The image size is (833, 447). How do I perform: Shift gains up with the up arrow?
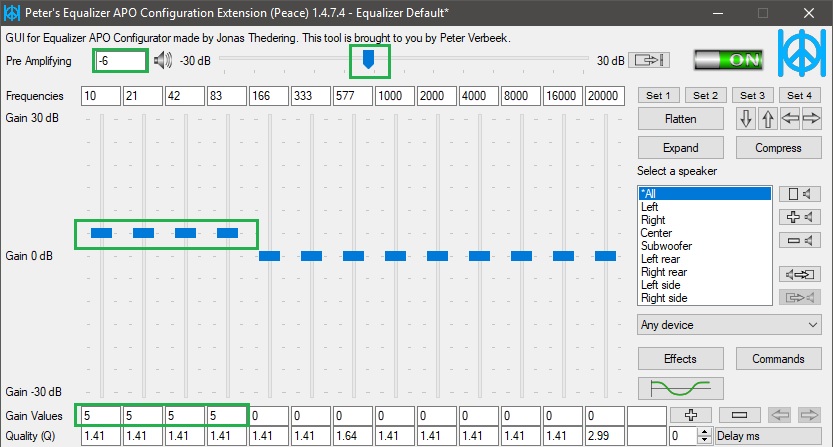pos(768,119)
